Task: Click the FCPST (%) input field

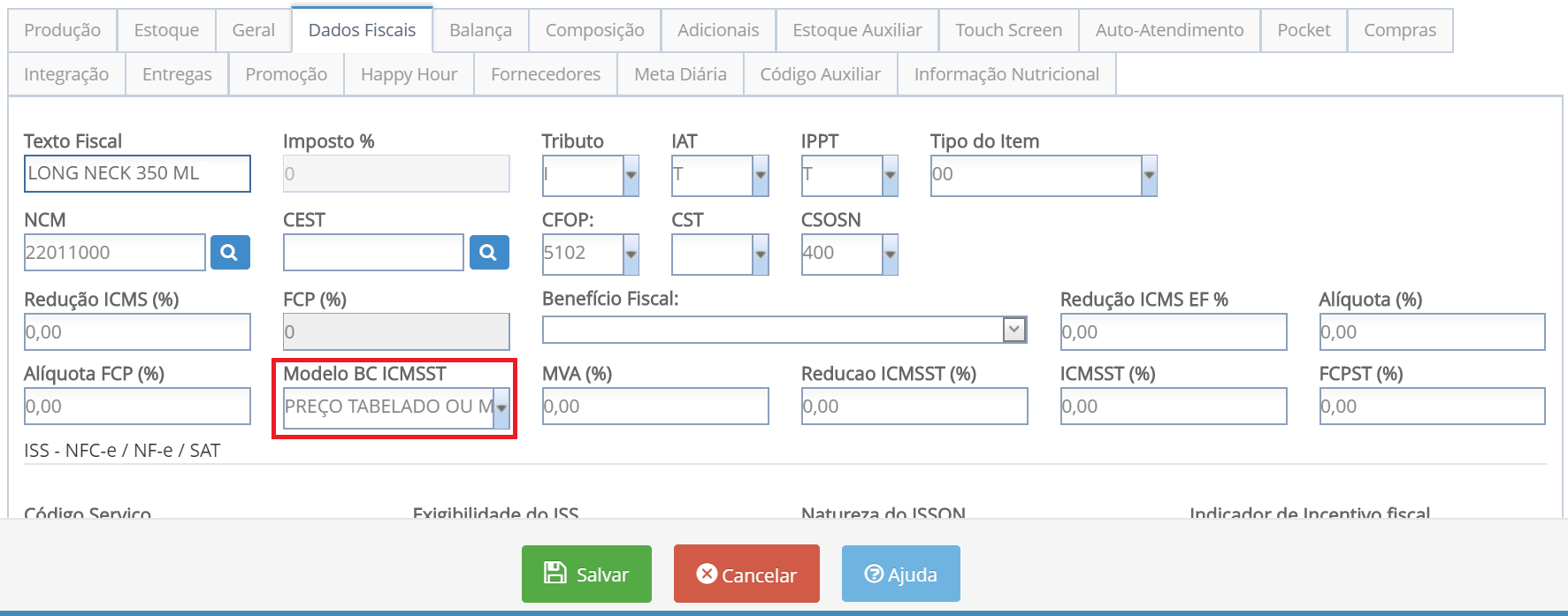Action: pos(1432,407)
